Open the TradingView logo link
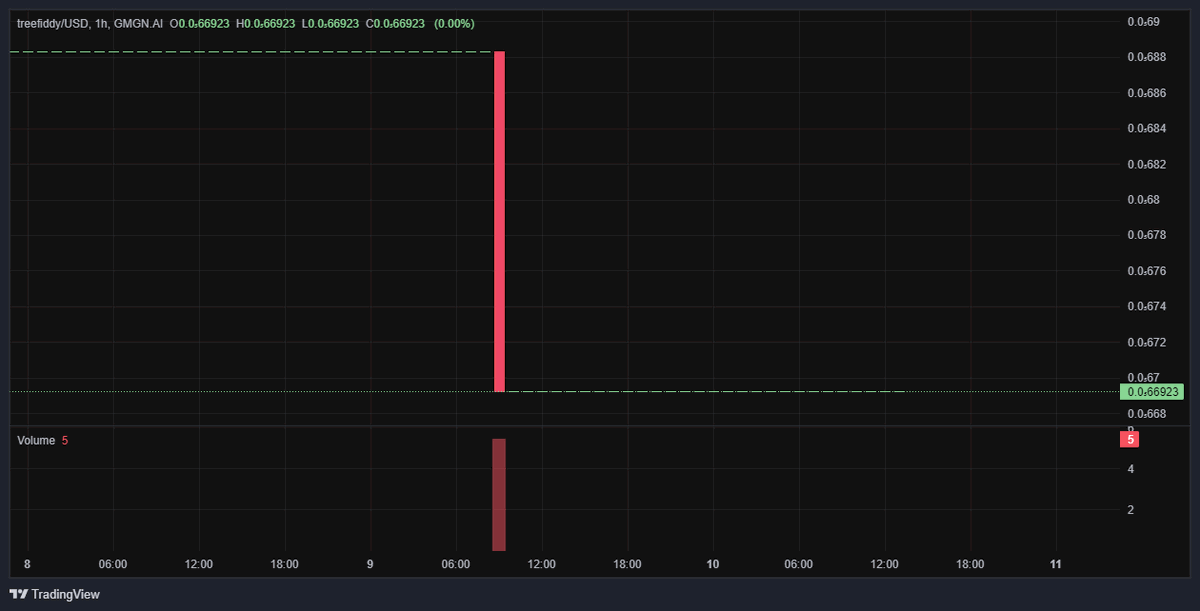 coord(55,594)
